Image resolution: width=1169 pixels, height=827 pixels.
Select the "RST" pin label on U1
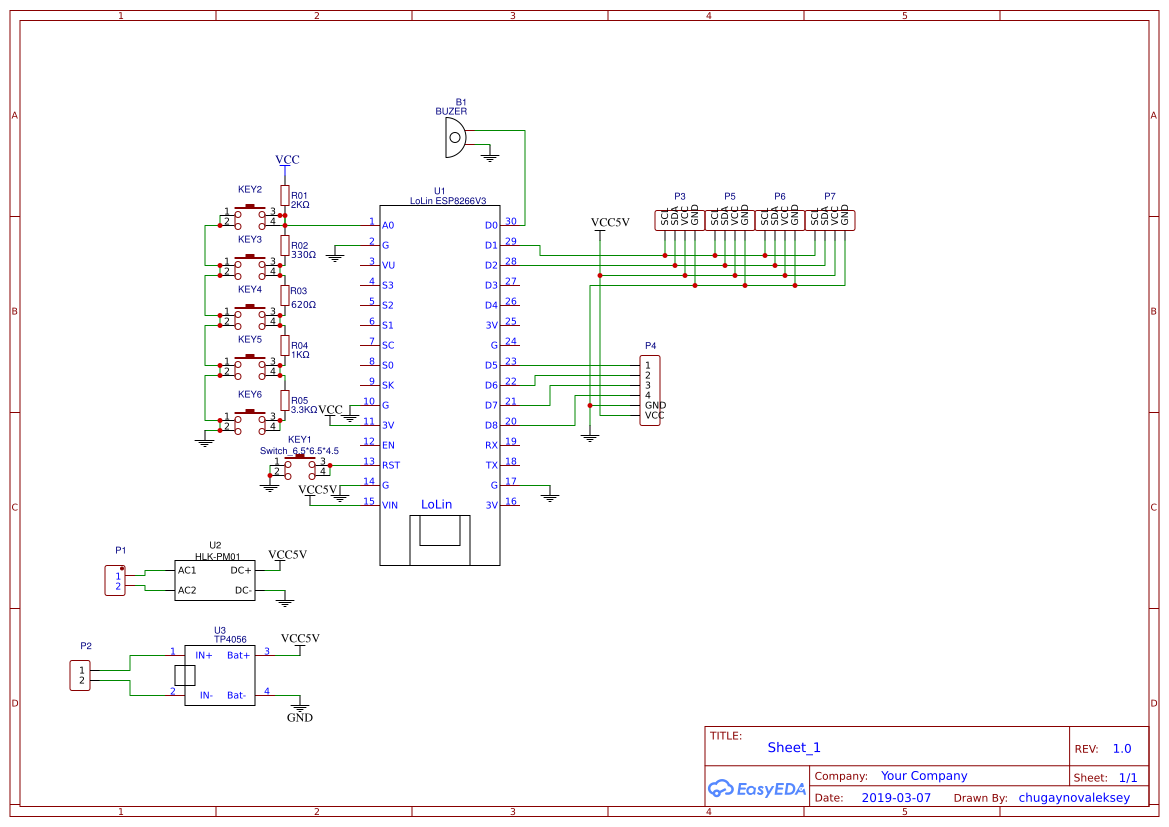pos(391,465)
